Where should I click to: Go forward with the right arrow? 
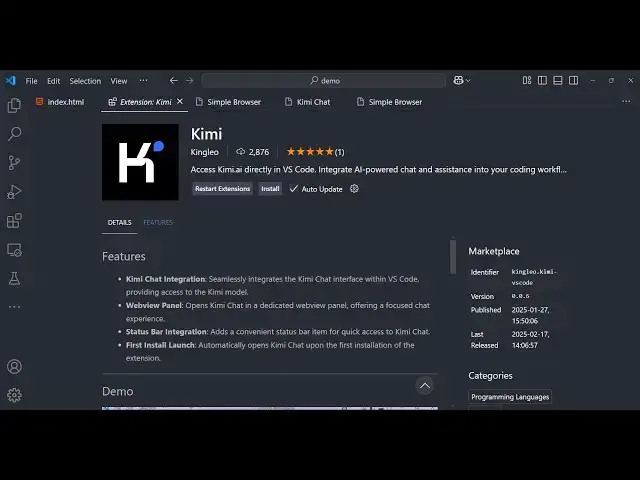pyautogui.click(x=189, y=80)
